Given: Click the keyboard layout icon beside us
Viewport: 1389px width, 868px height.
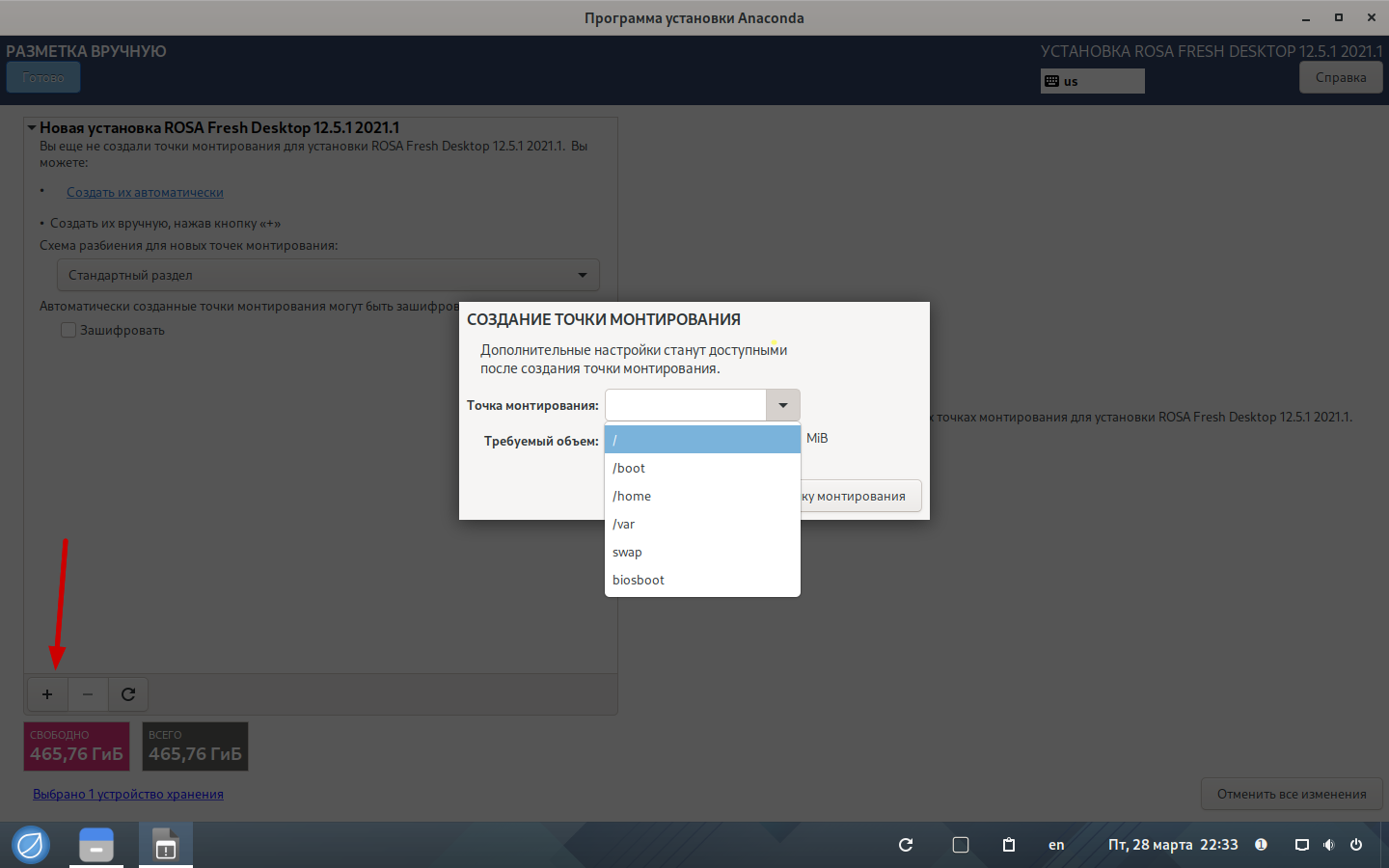Looking at the screenshot, I should coord(1052,81).
